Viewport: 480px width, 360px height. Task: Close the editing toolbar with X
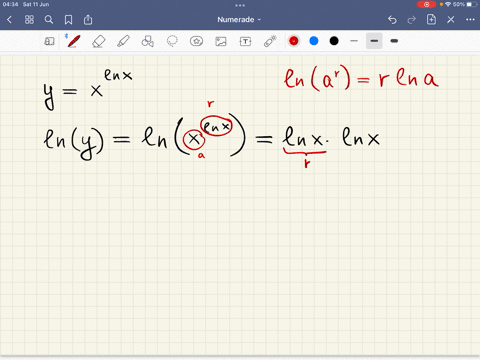[451, 20]
